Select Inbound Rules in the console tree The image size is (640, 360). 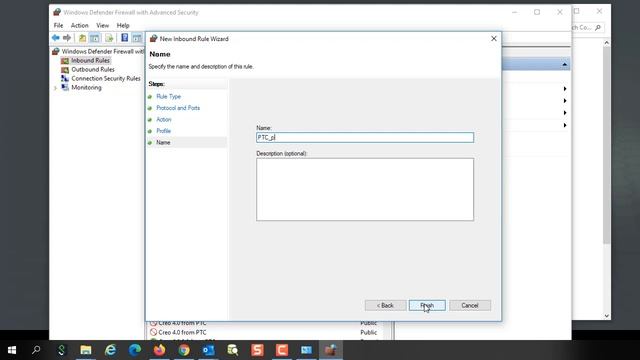pyautogui.click(x=90, y=60)
